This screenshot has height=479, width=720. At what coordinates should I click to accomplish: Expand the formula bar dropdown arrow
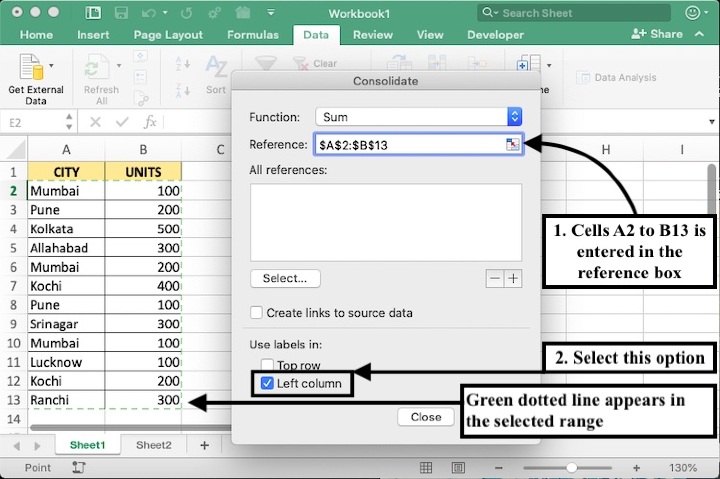712,122
